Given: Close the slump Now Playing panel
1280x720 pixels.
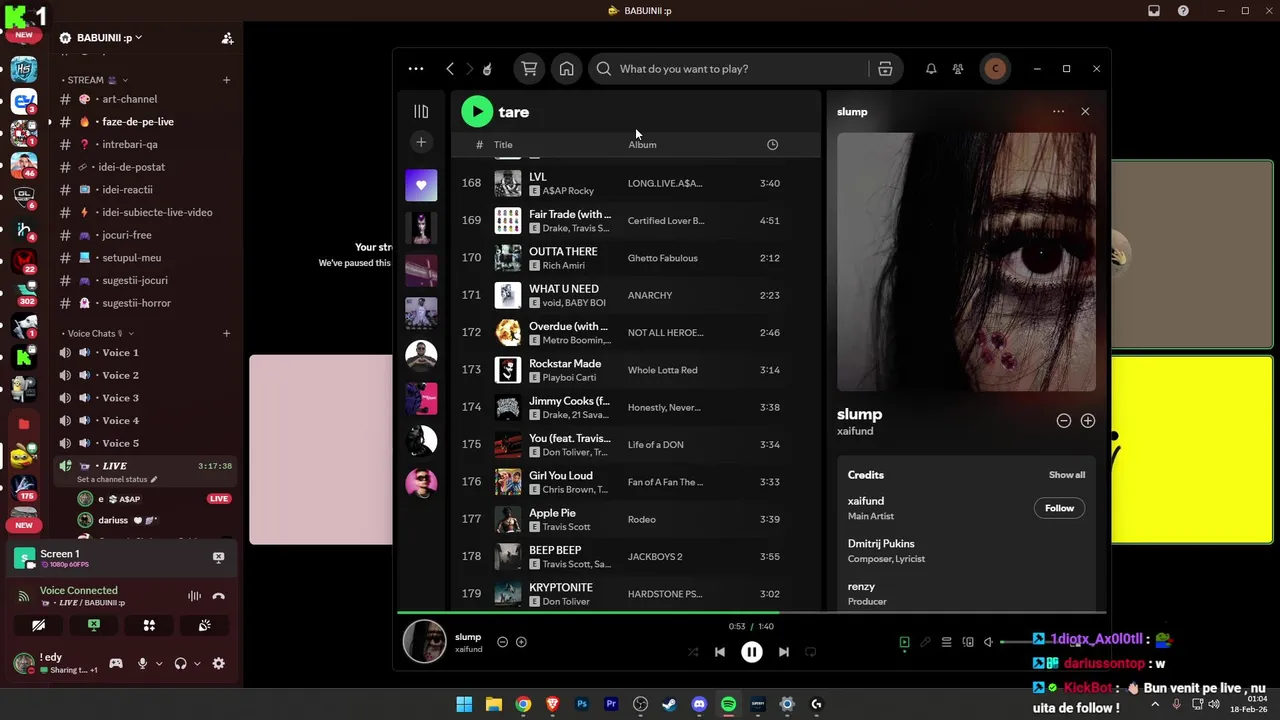Looking at the screenshot, I should 1085,112.
